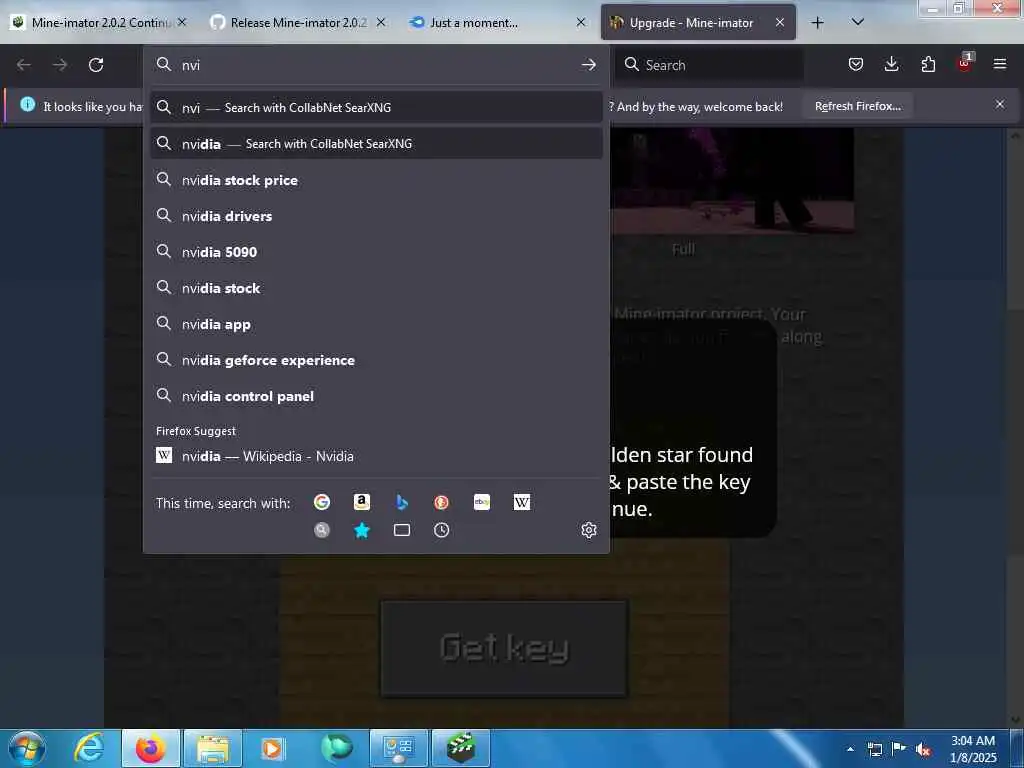Search this time with DuckDuckGo
This screenshot has height=768, width=1024.
pos(441,502)
